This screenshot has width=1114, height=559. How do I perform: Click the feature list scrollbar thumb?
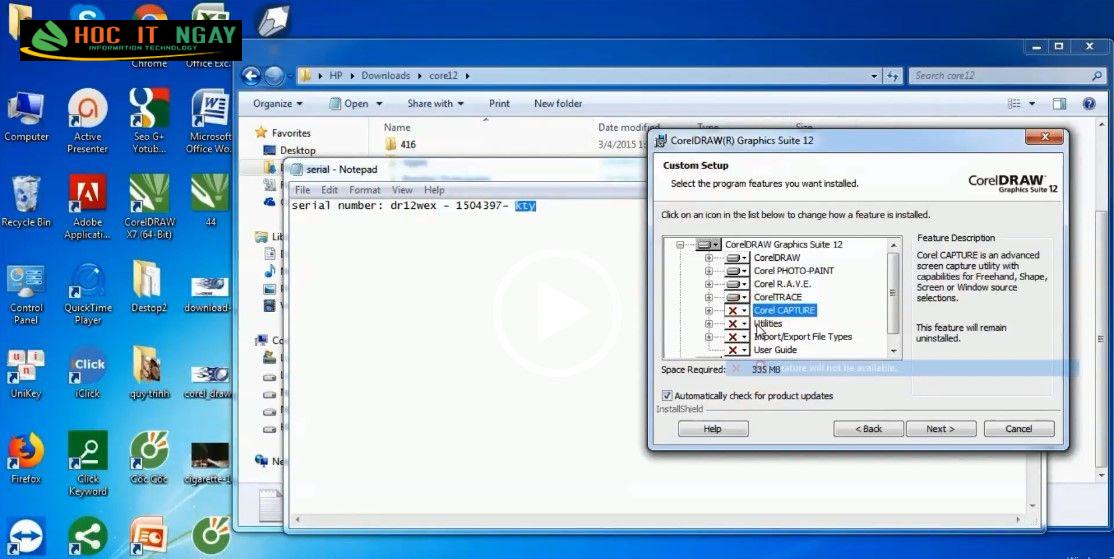[894, 292]
